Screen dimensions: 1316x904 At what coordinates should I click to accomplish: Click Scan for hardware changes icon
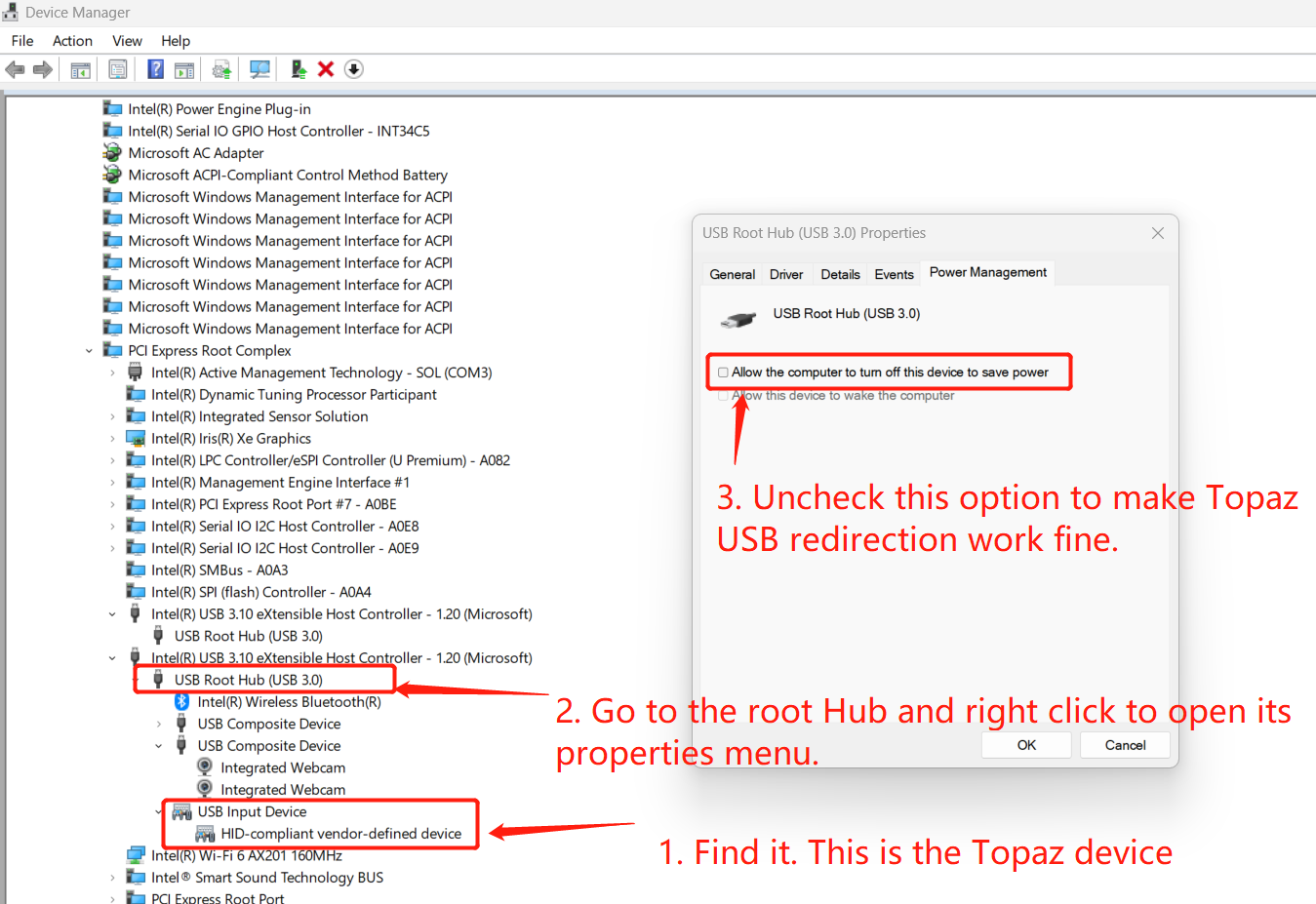[259, 69]
